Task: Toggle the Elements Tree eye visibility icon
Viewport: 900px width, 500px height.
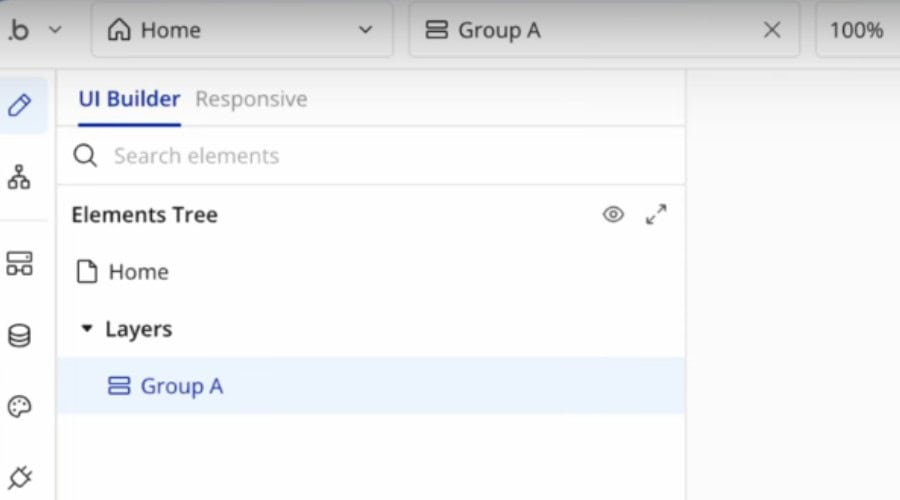Action: pyautogui.click(x=613, y=214)
